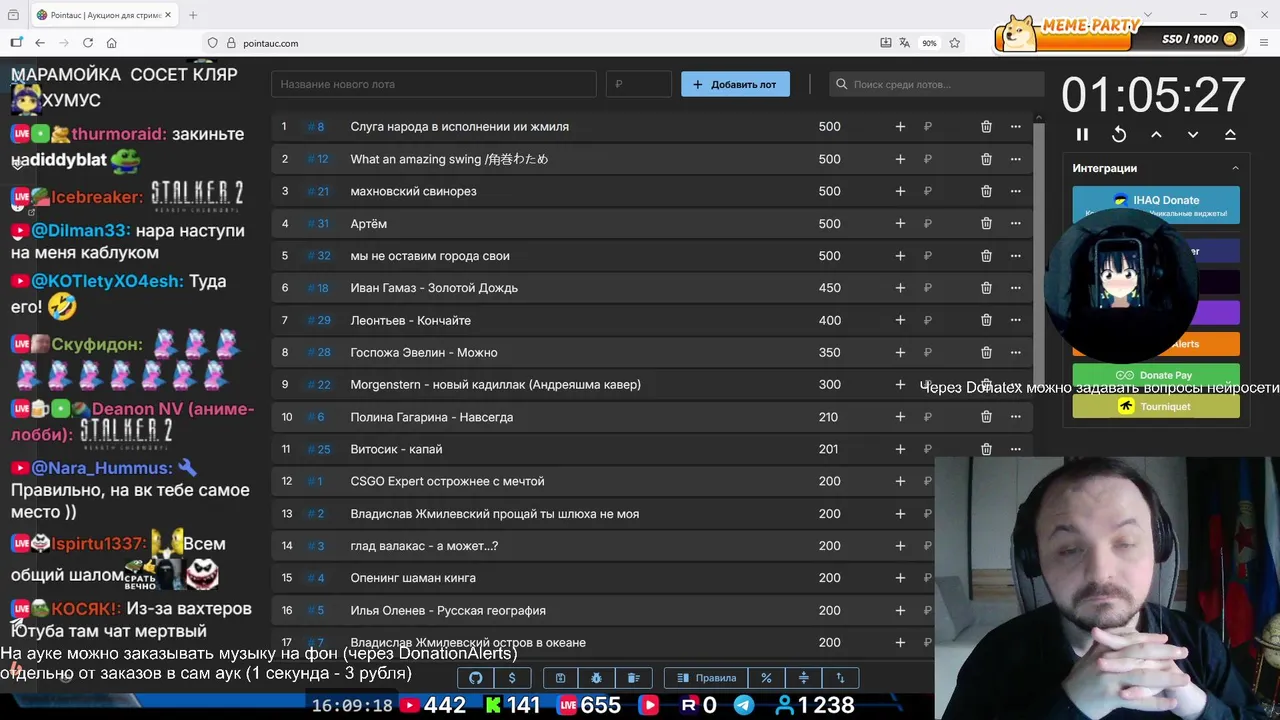This screenshot has height=720, width=1280.
Task: Open more options for What an amazing swing
Action: (1016, 159)
